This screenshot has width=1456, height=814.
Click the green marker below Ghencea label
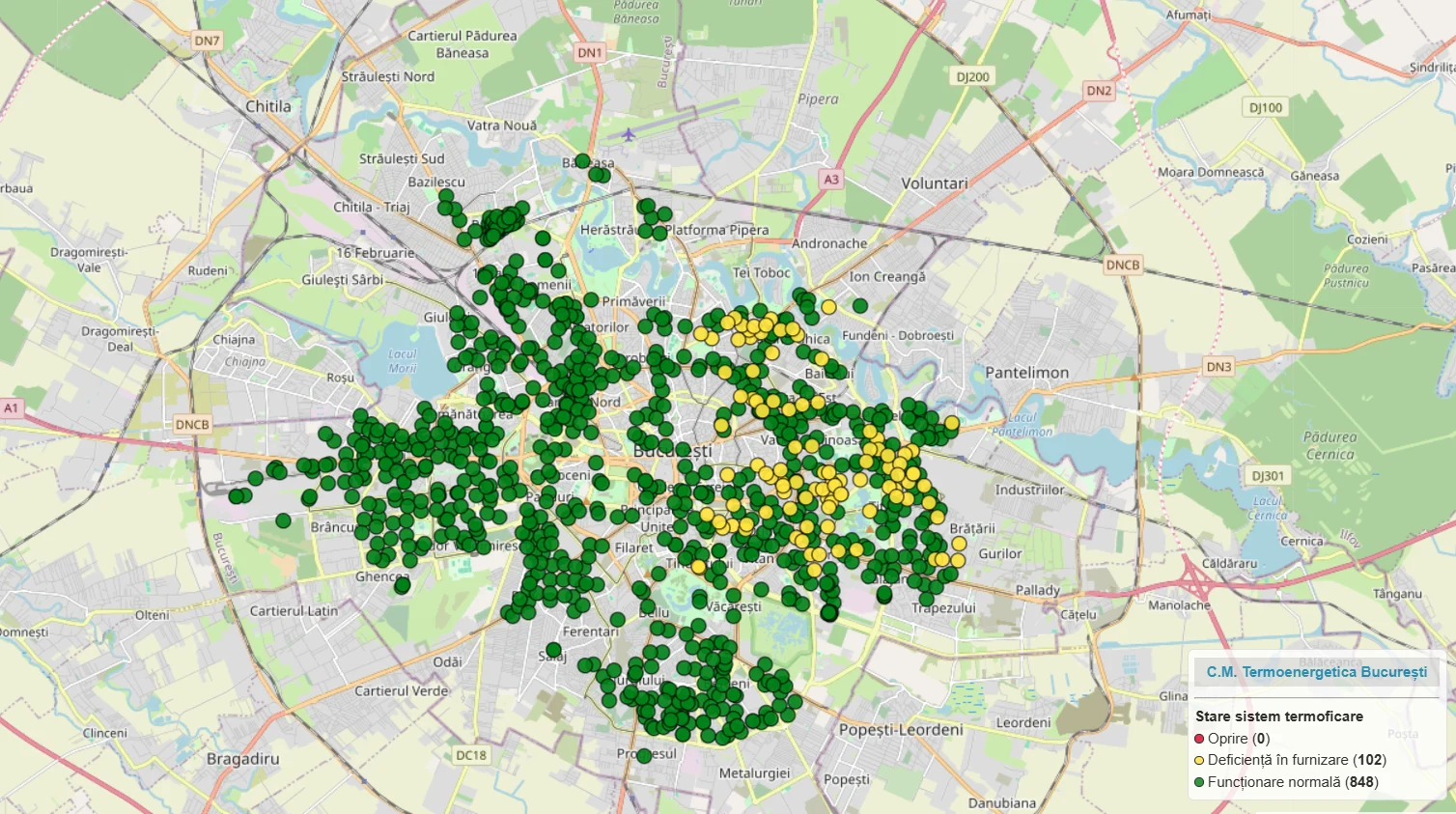tap(403, 585)
